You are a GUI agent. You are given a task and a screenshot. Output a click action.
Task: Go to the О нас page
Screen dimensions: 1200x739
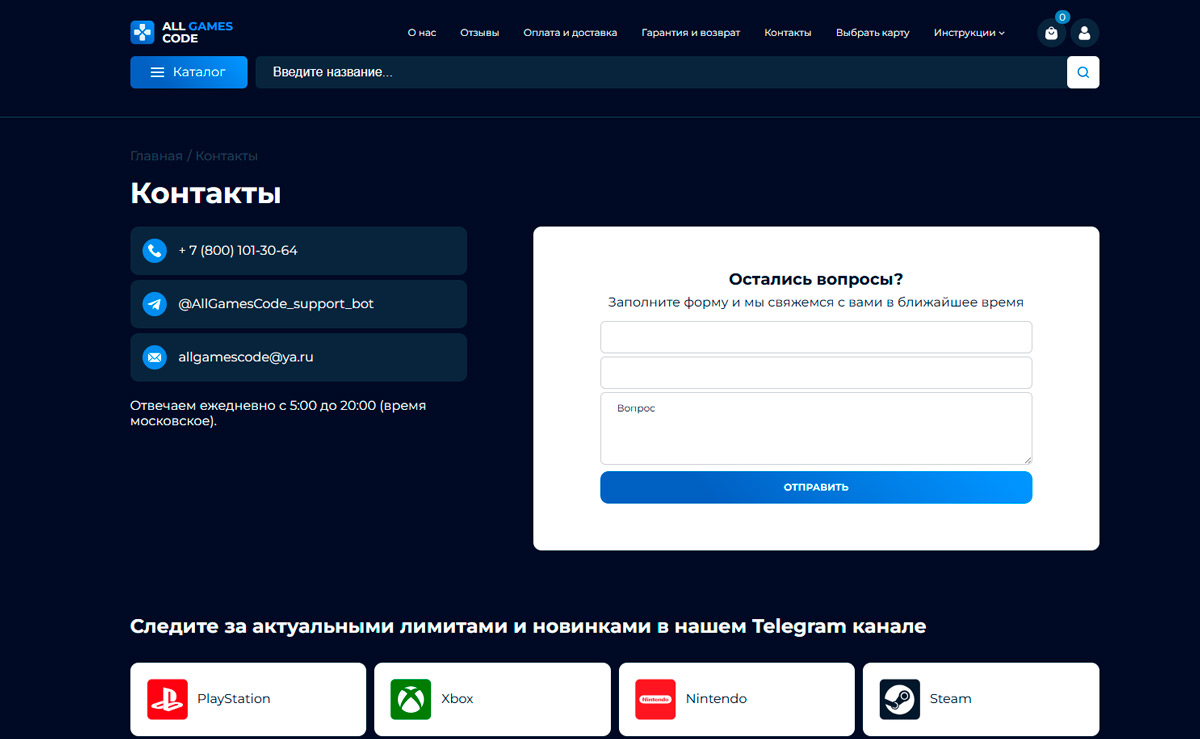(x=422, y=33)
